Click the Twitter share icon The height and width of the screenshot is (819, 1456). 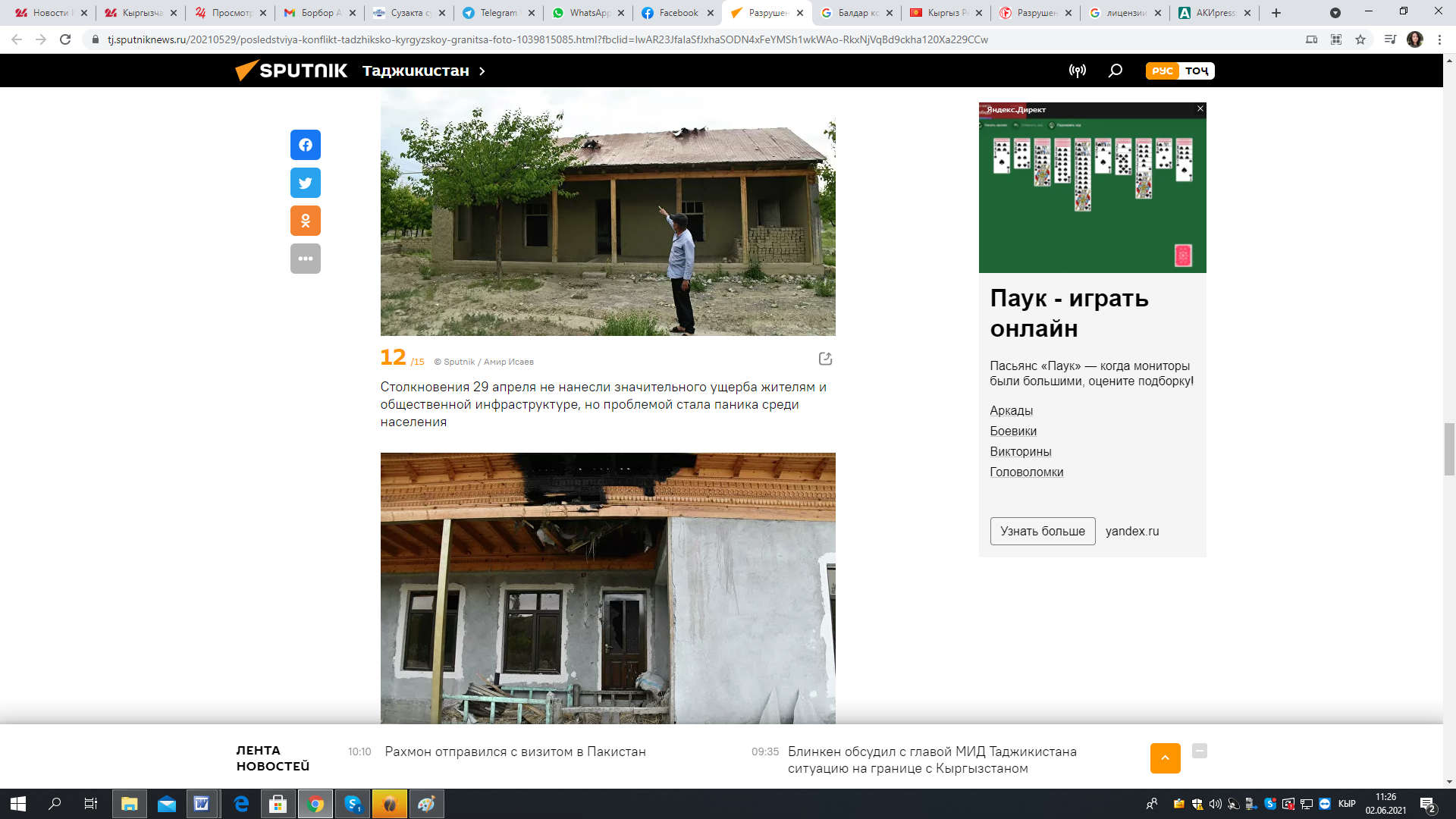click(305, 183)
